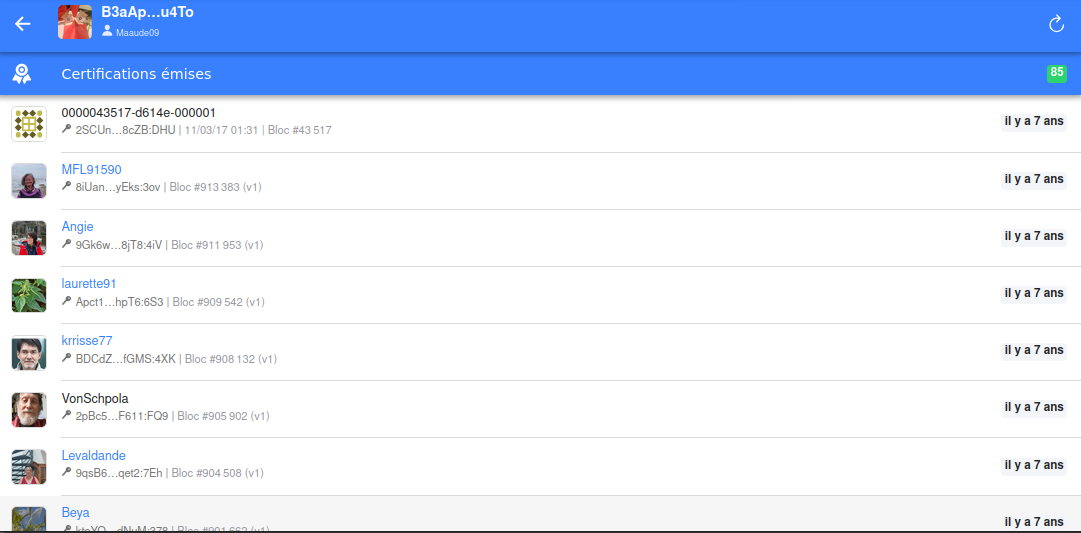Click the green 85 count badge

(x=1056, y=73)
